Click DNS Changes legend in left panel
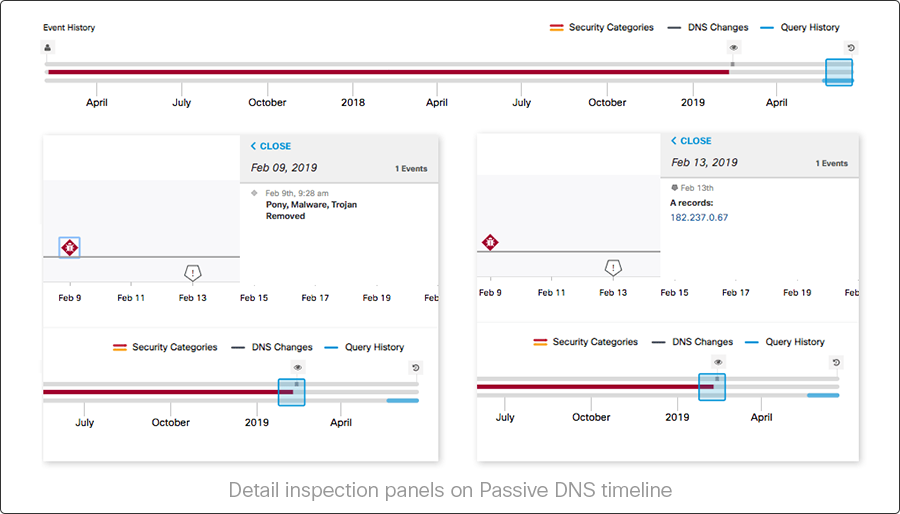Image resolution: width=900 pixels, height=514 pixels. point(272,347)
